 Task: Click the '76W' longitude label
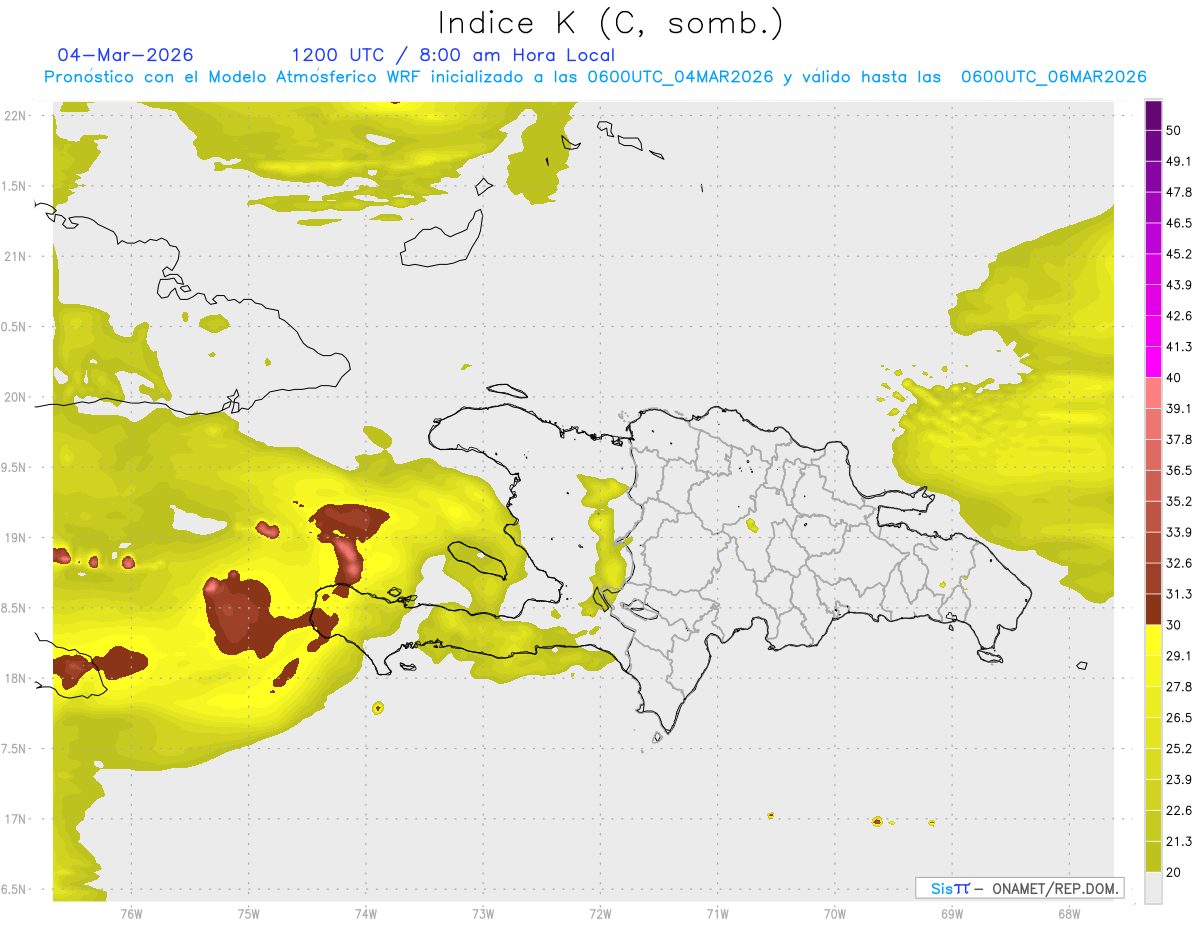tap(131, 914)
